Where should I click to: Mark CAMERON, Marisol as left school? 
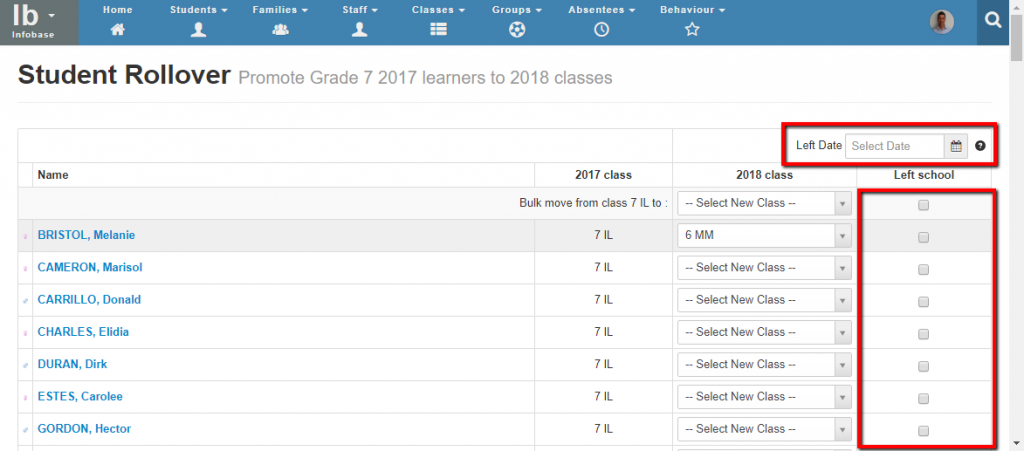923,269
